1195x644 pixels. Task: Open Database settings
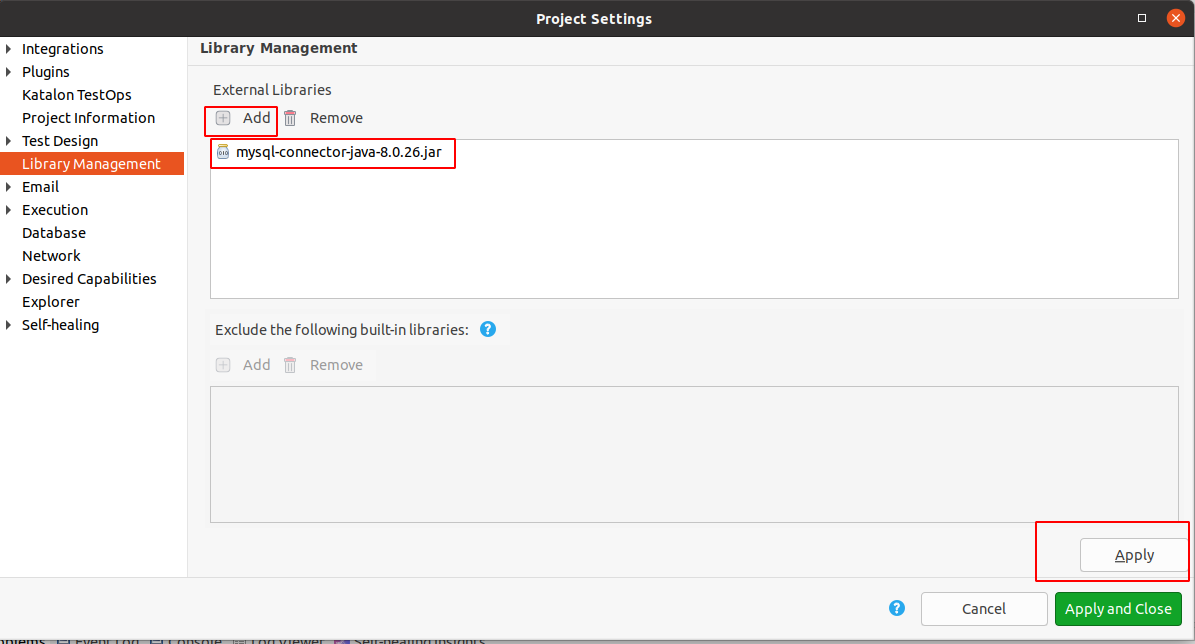54,233
